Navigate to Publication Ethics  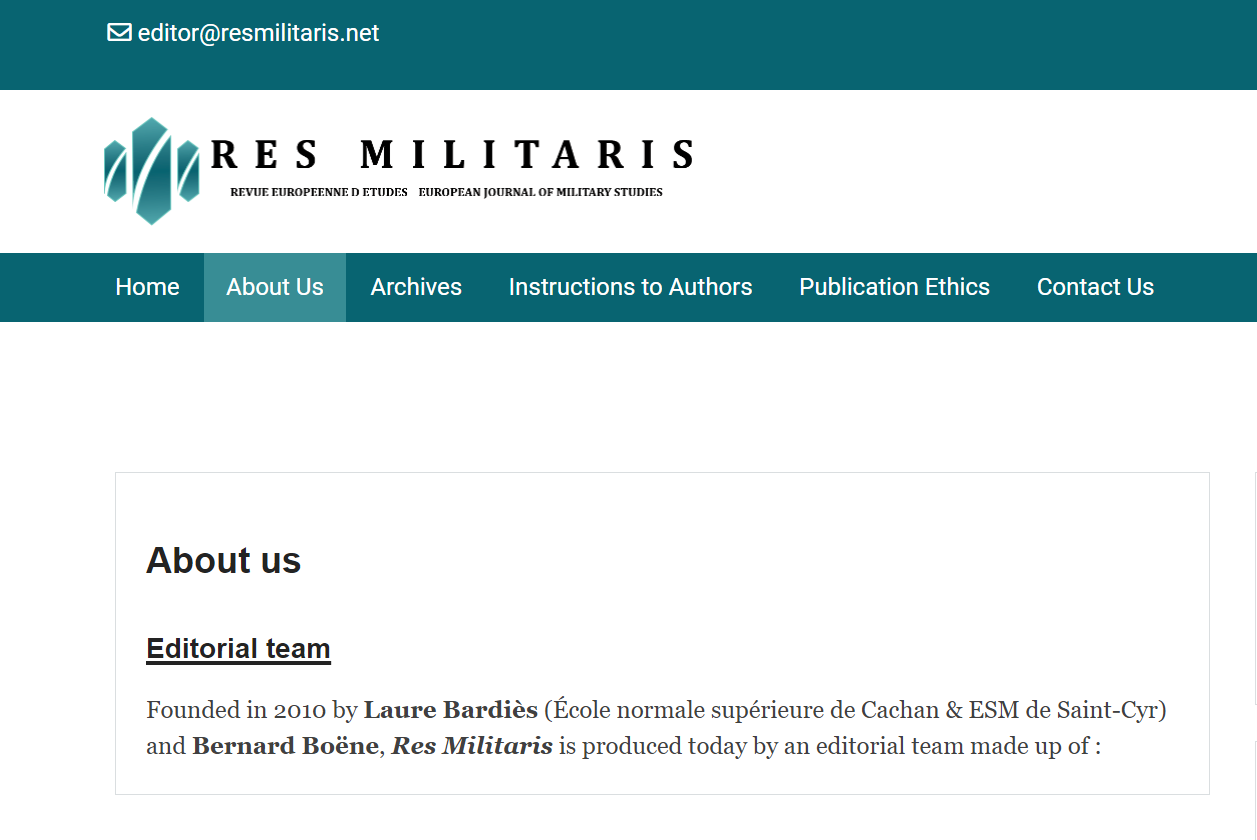(894, 287)
